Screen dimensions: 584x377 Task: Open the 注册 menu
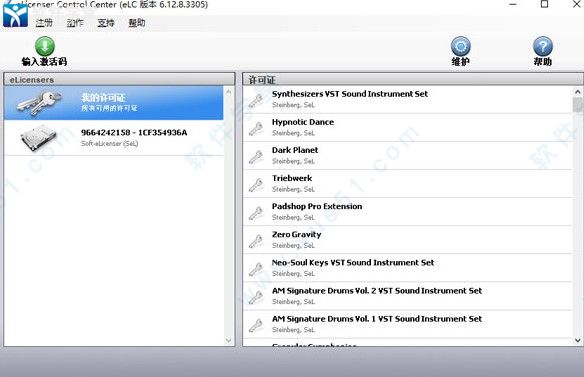pyautogui.click(x=44, y=23)
